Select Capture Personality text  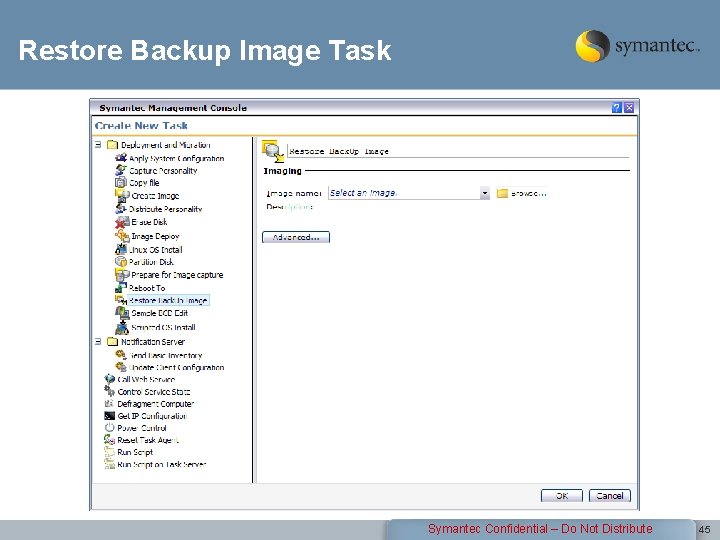click(x=163, y=171)
